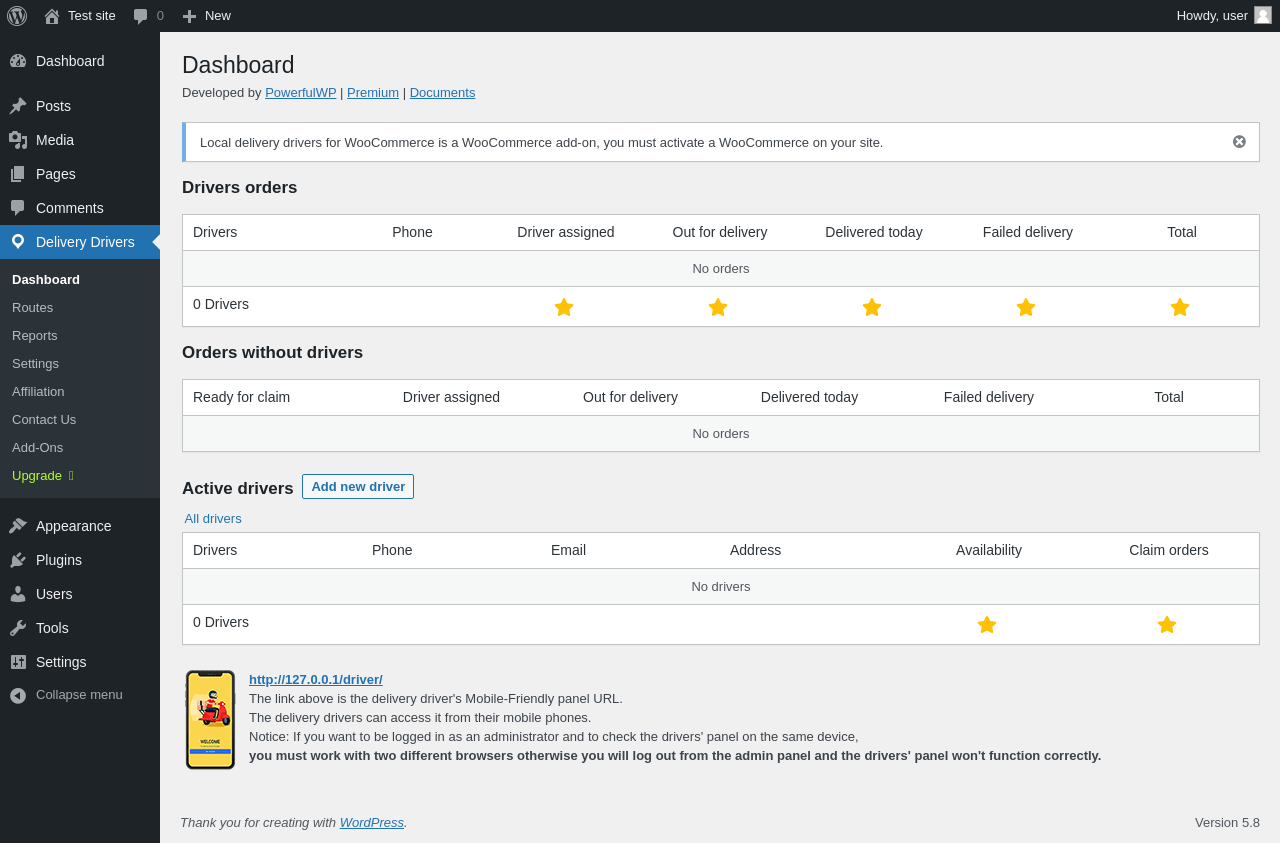Screen dimensions: 1280x843
Task: Click the driver panel phone thumbnail
Action: pyautogui.click(x=210, y=720)
